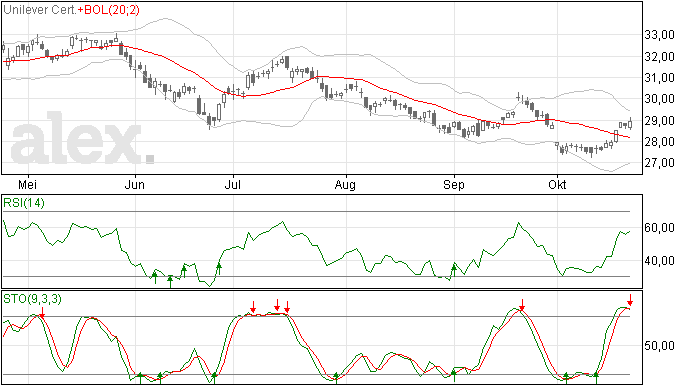690x387 pixels.
Task: Click the RSI 40,00 axis label
Action: (659, 261)
